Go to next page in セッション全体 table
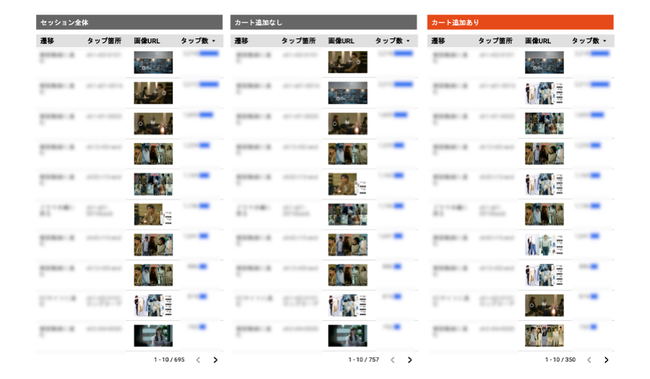Image resolution: width=650 pixels, height=379 pixels. point(215,360)
